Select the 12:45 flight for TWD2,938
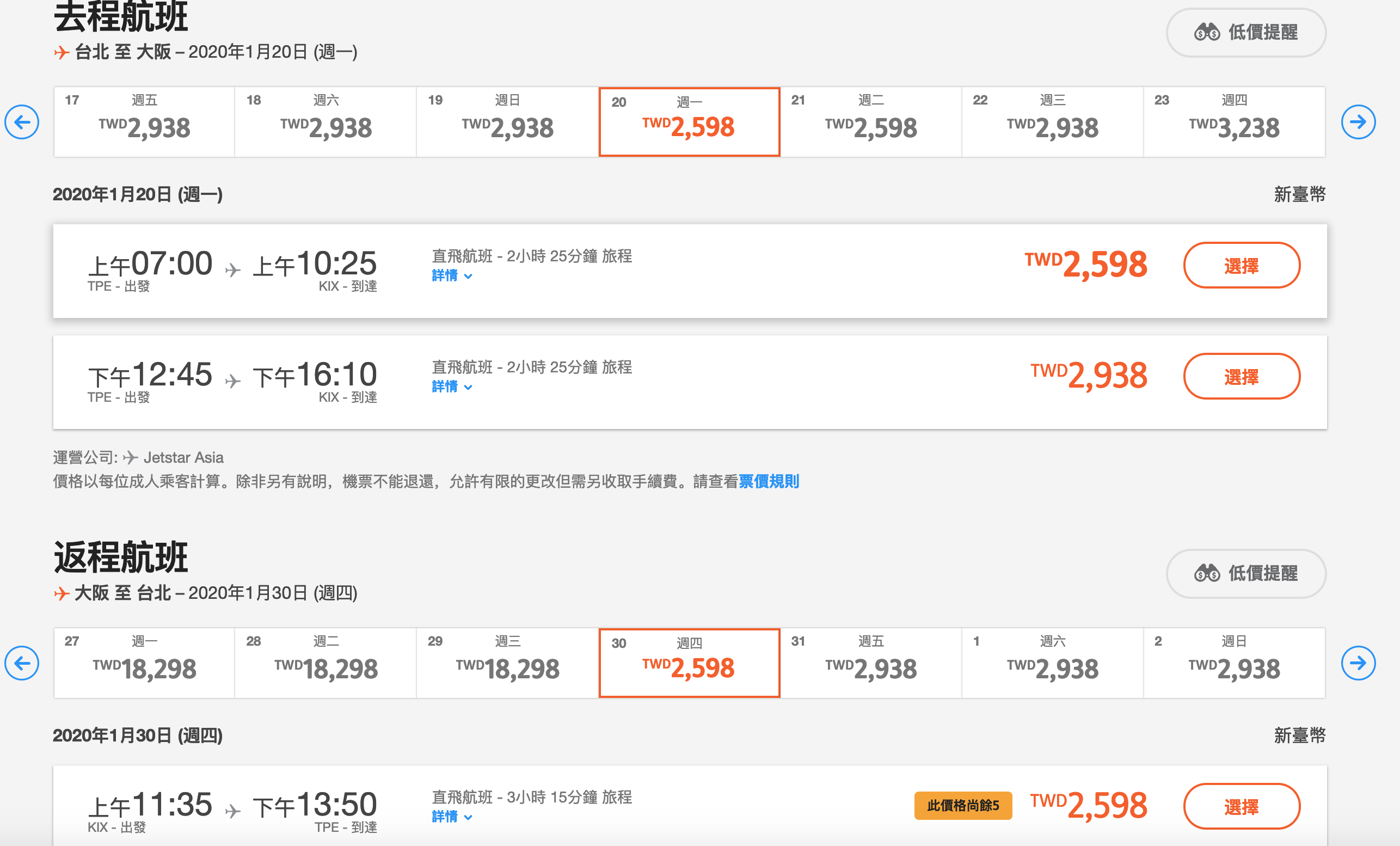Image resolution: width=1400 pixels, height=846 pixels. pos(1242,376)
